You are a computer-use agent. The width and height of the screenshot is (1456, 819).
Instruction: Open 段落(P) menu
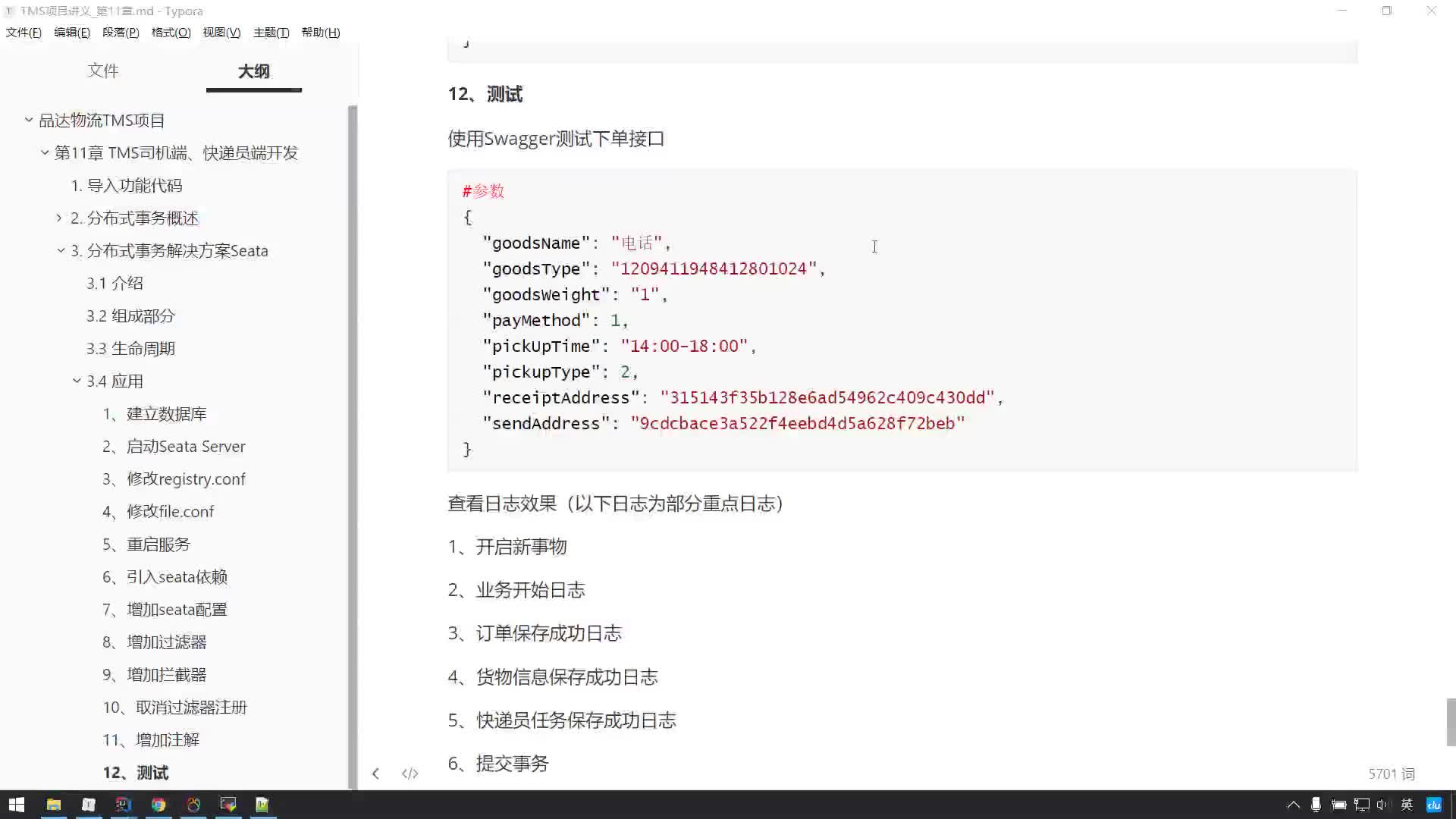pos(121,32)
